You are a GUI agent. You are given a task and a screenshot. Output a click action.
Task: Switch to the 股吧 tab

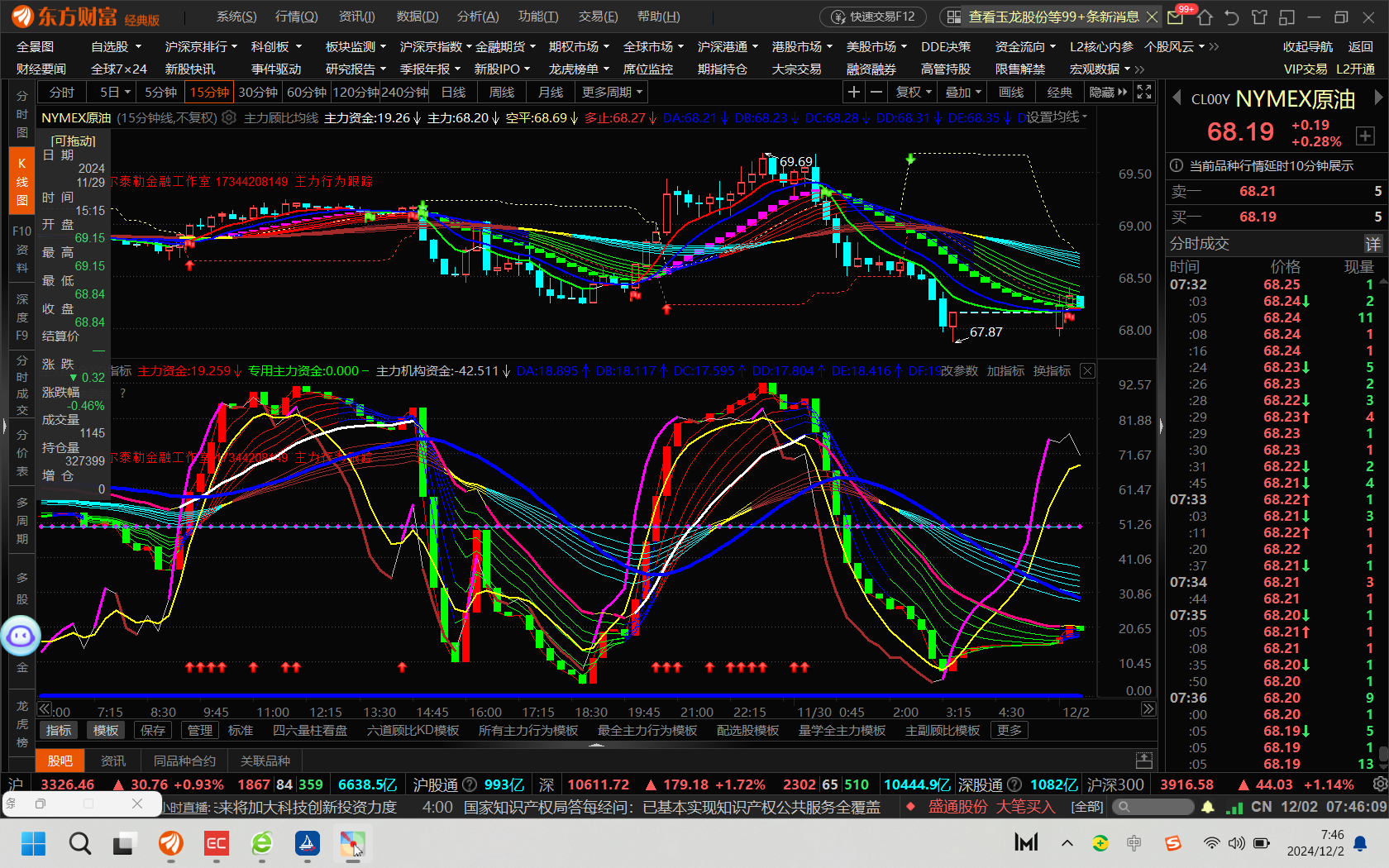point(60,761)
